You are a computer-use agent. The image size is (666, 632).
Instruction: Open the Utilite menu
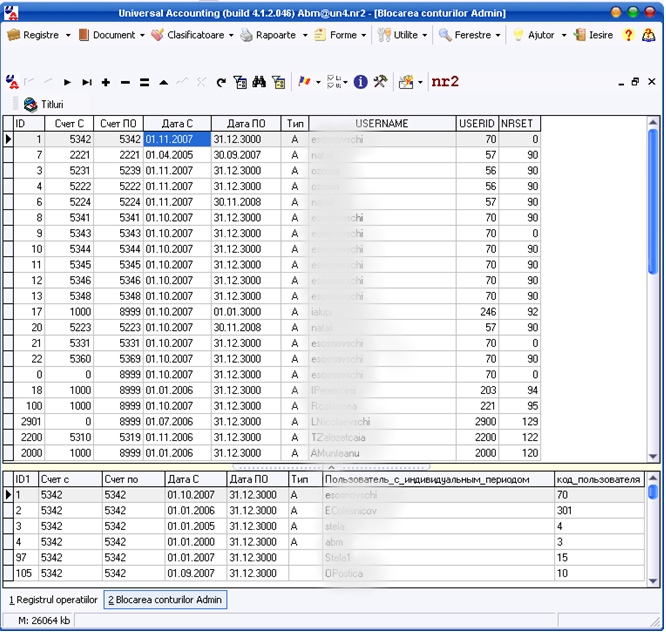[x=402, y=35]
